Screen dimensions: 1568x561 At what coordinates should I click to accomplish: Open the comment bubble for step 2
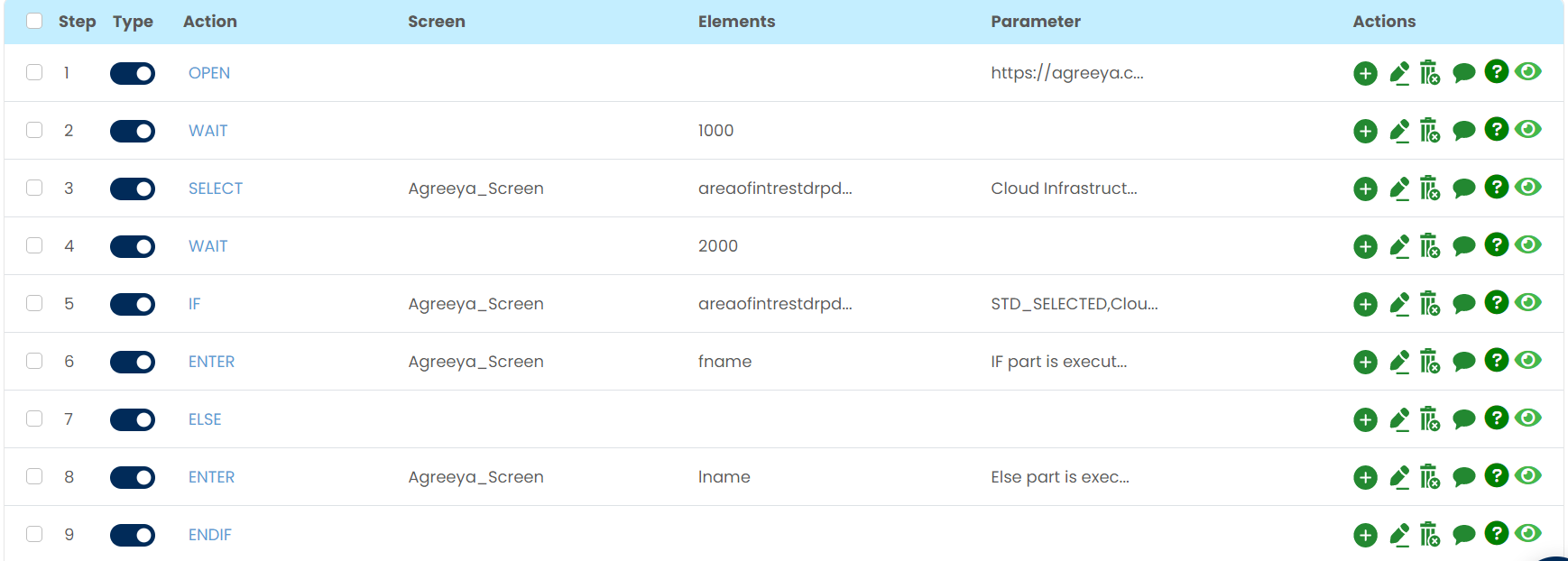1463,131
